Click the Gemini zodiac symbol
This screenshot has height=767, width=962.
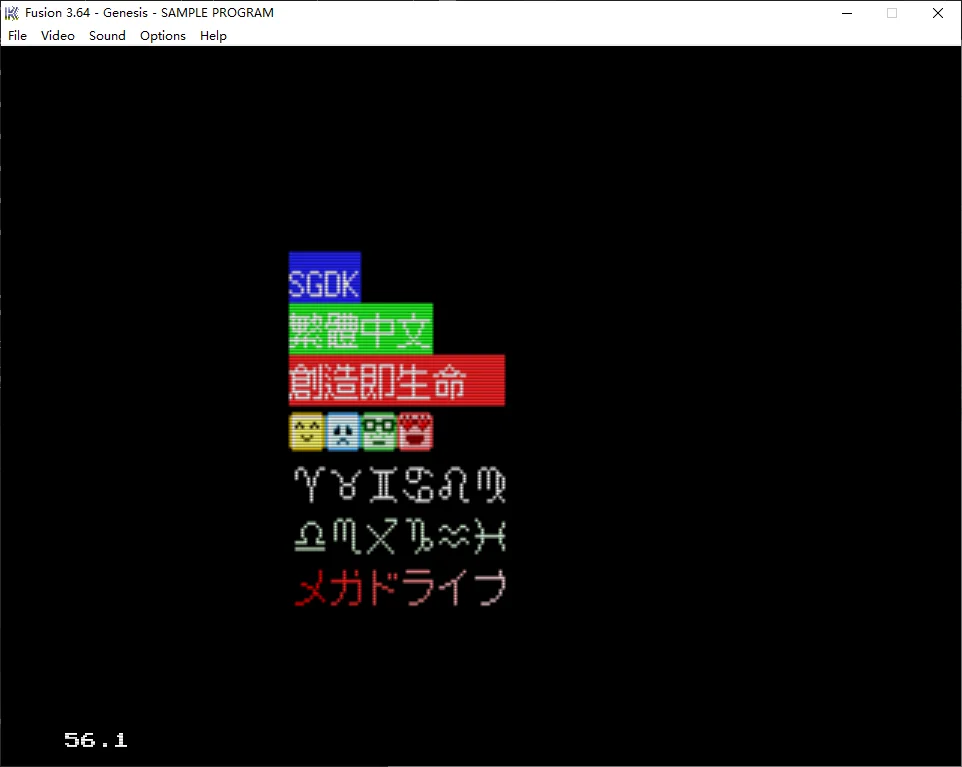(x=383, y=484)
